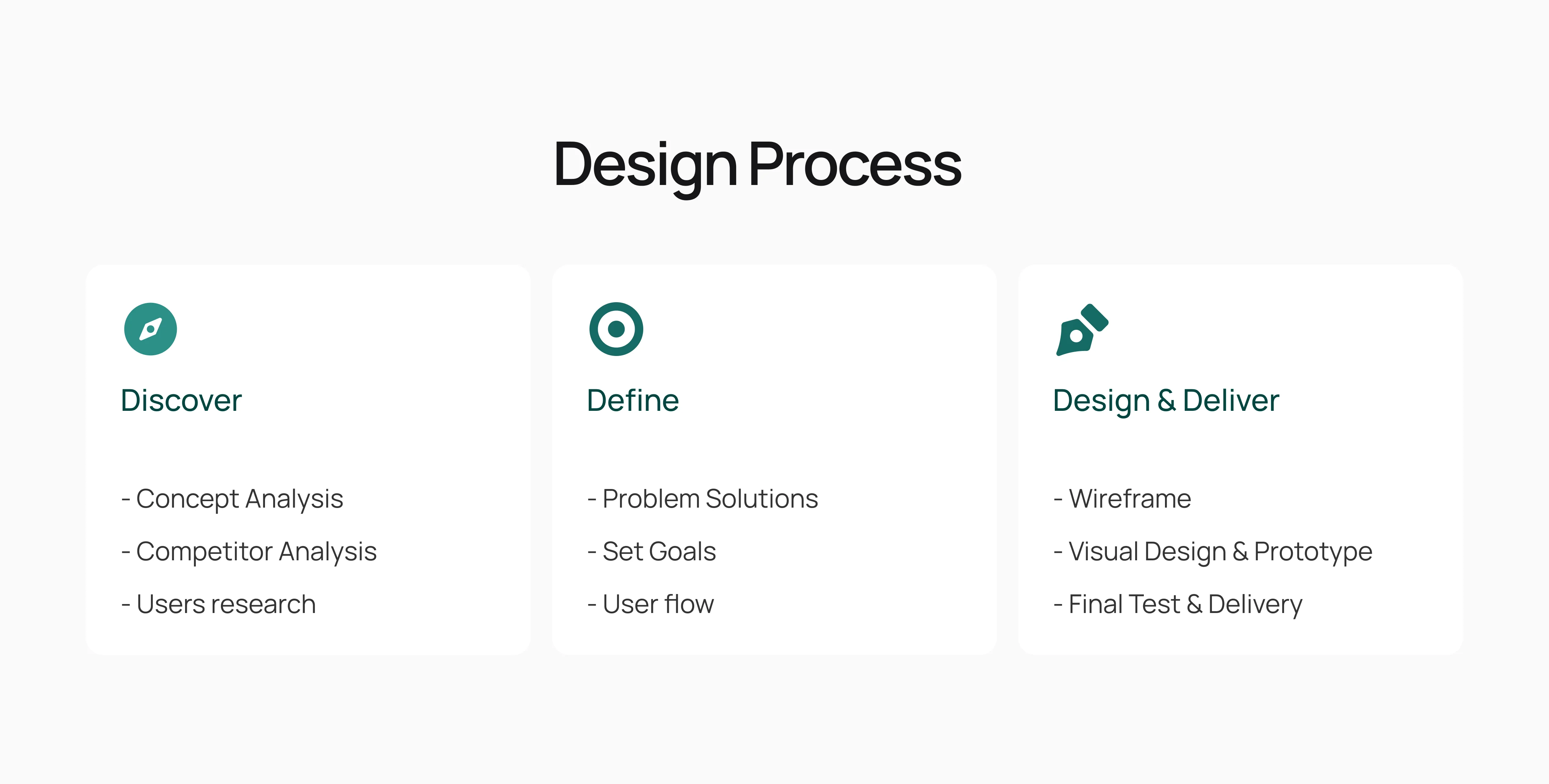Viewport: 1549px width, 784px height.
Task: Click the Concept Analysis item
Action: pos(232,499)
